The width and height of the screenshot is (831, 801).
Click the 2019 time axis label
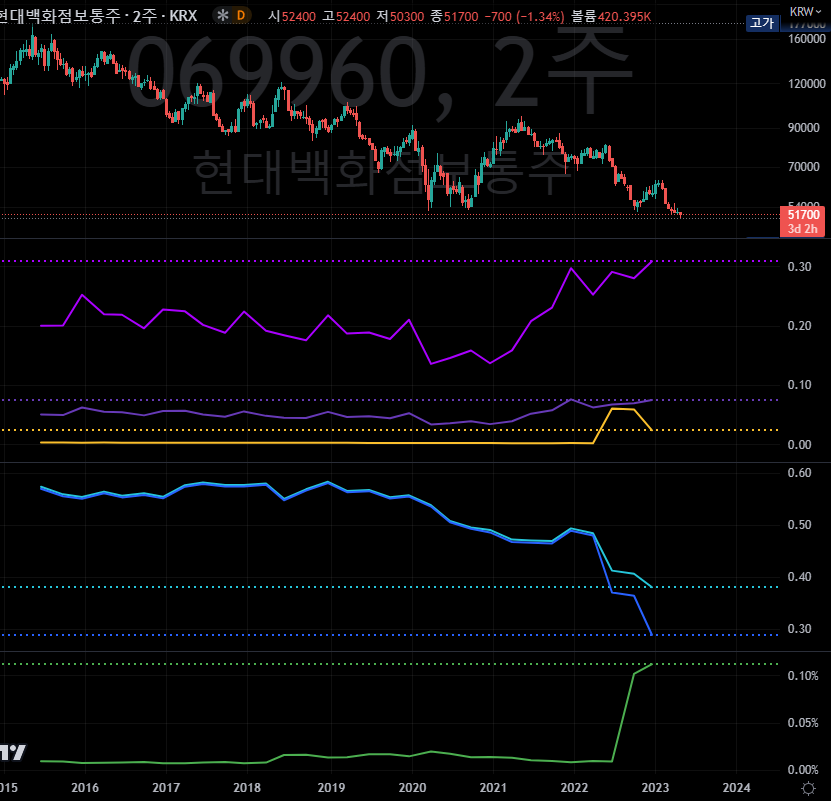pos(331,787)
